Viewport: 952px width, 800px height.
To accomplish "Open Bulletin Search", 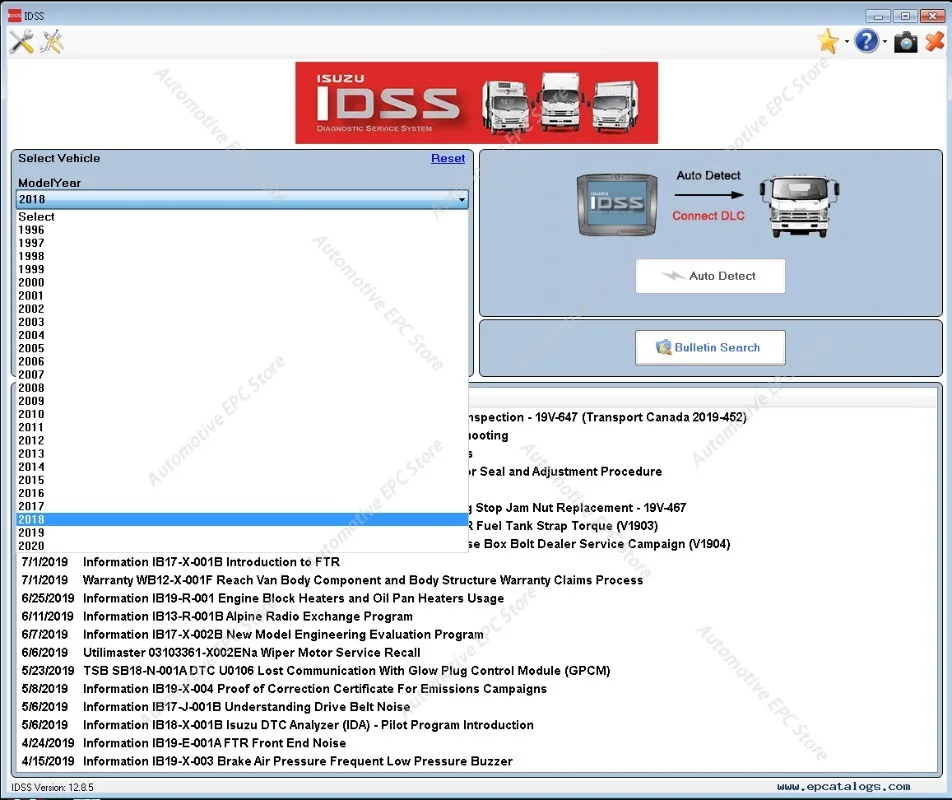I will [x=710, y=348].
